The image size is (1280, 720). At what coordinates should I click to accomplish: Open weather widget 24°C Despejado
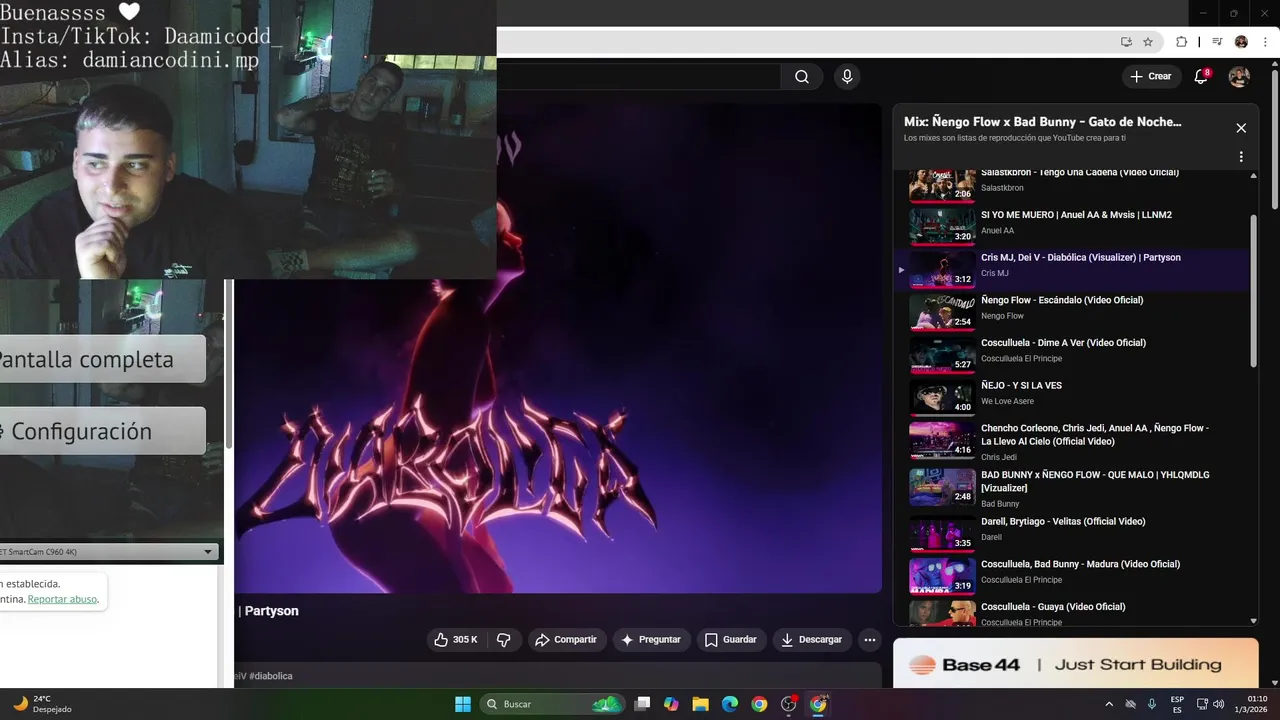[42, 704]
